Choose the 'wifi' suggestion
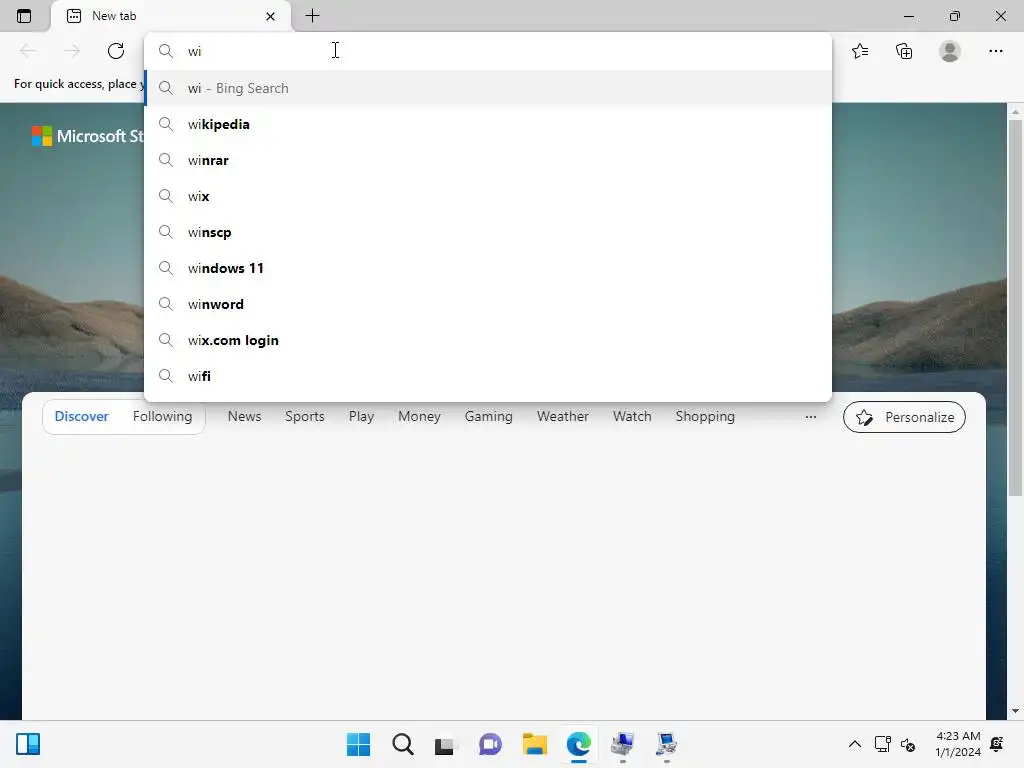This screenshot has width=1024, height=768. 488,376
